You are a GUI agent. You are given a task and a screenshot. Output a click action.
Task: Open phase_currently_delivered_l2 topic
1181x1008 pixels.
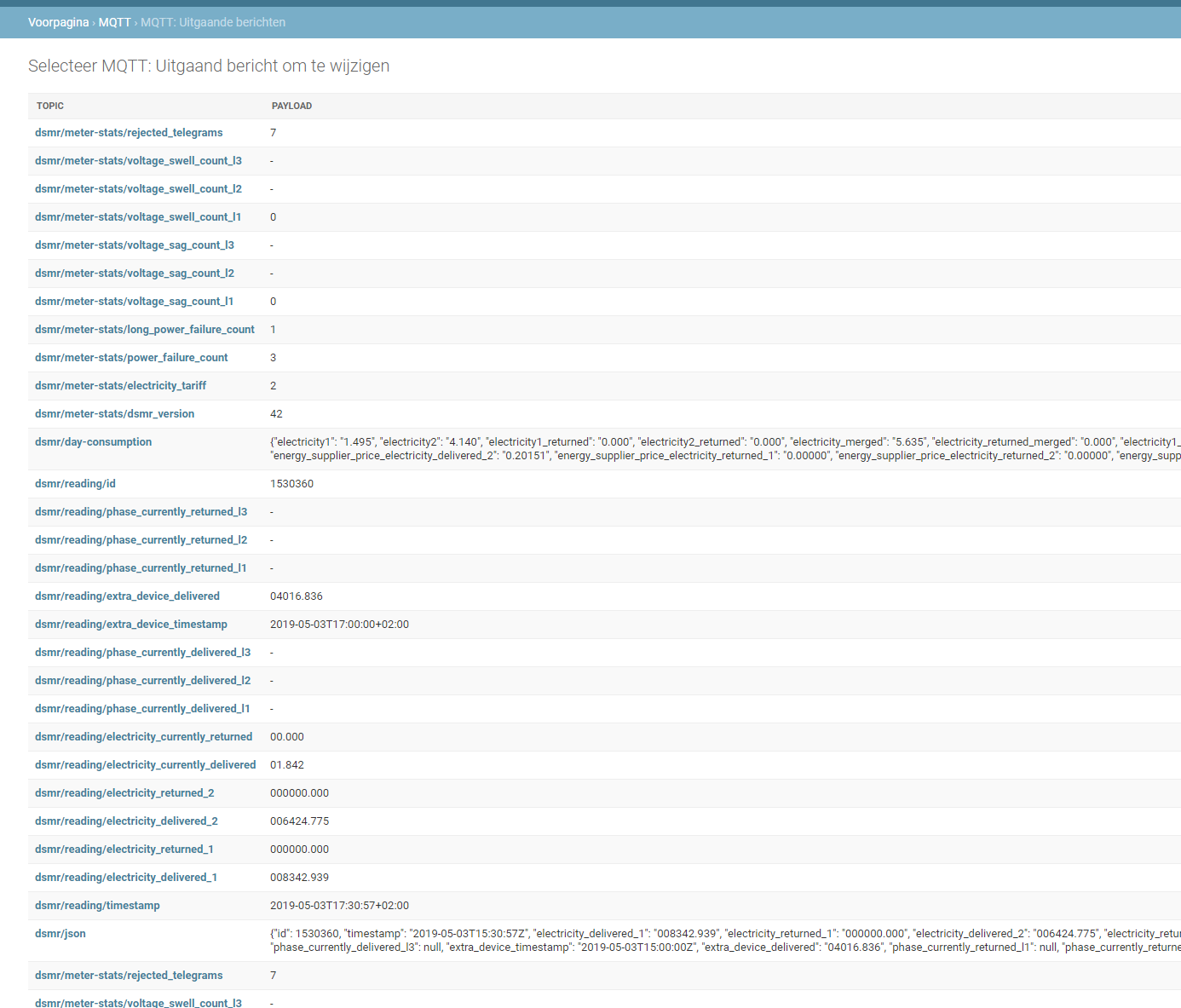[142, 681]
